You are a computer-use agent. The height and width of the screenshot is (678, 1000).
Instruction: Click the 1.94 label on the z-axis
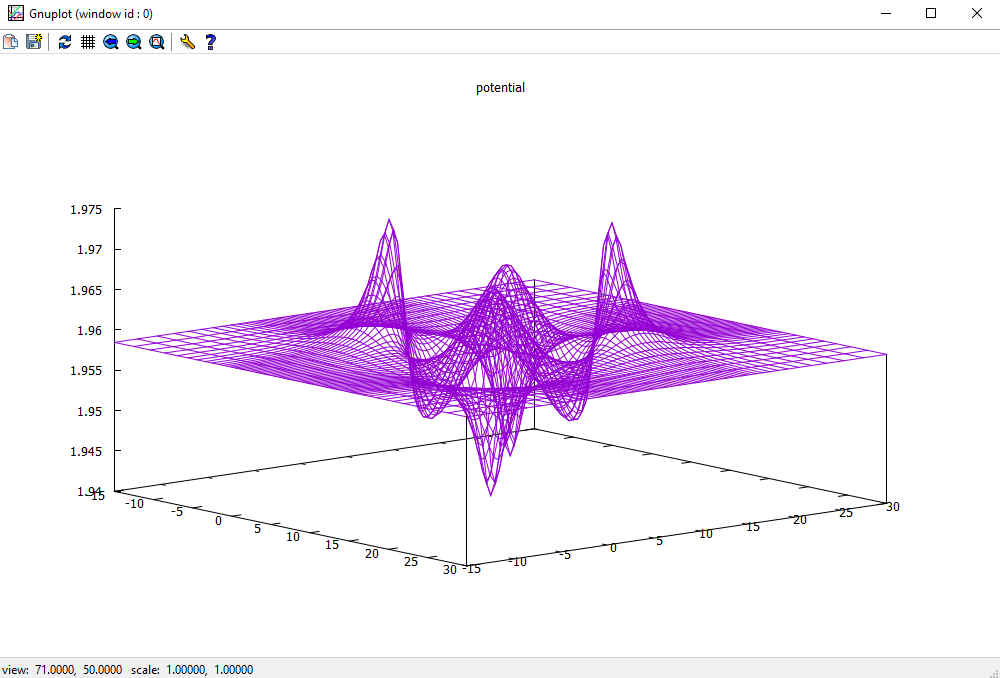89,491
